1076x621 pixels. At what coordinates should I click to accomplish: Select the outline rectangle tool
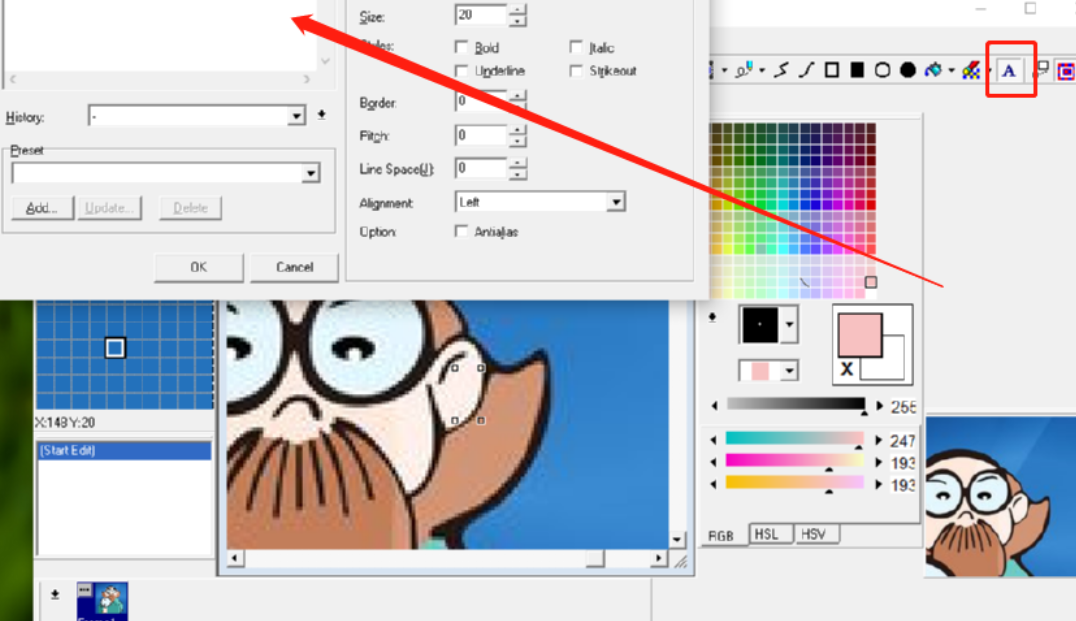(832, 69)
